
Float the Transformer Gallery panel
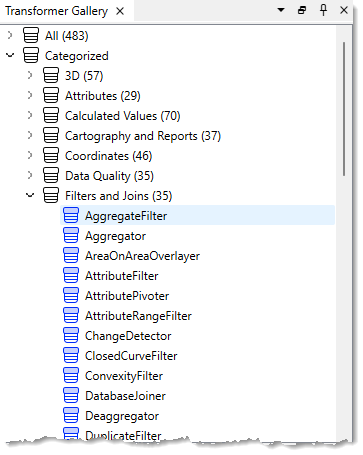click(302, 10)
